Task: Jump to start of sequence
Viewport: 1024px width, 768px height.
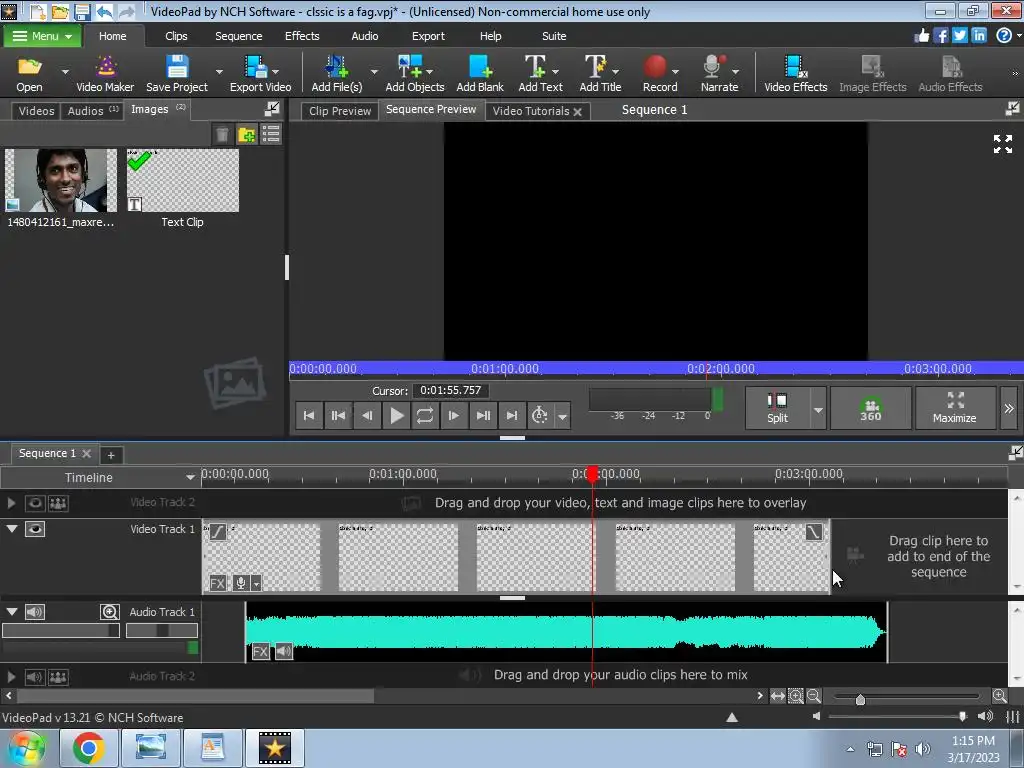Action: tap(309, 415)
